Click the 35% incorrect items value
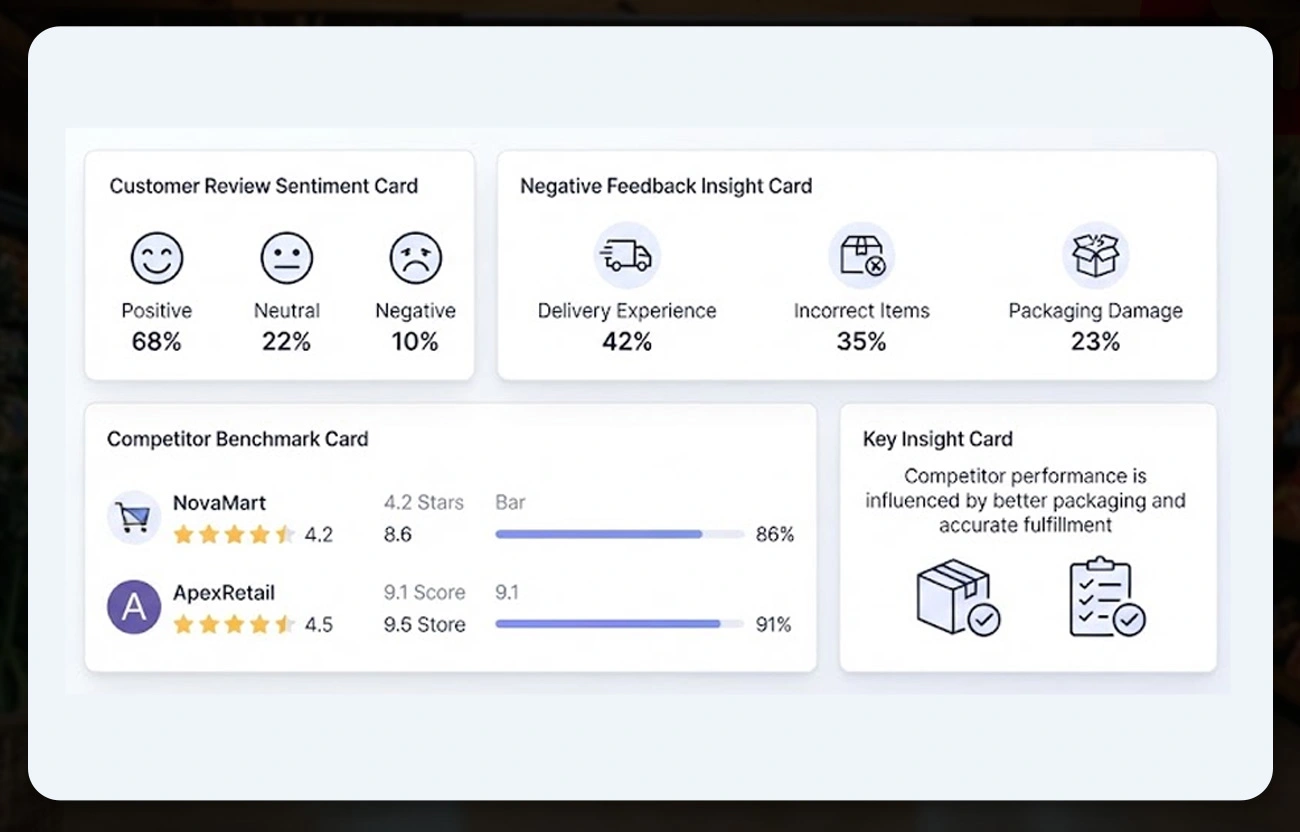 pos(862,342)
